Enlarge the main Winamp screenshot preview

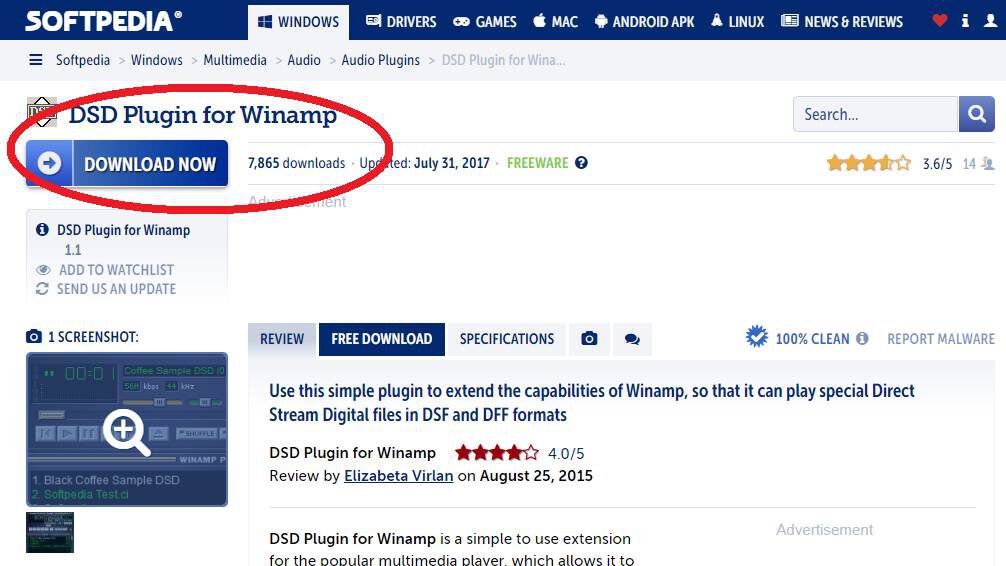click(127, 429)
